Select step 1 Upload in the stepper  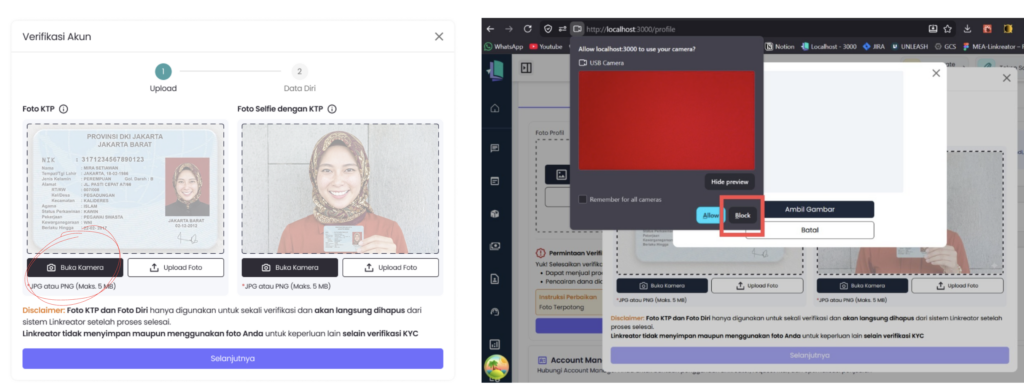click(x=163, y=72)
